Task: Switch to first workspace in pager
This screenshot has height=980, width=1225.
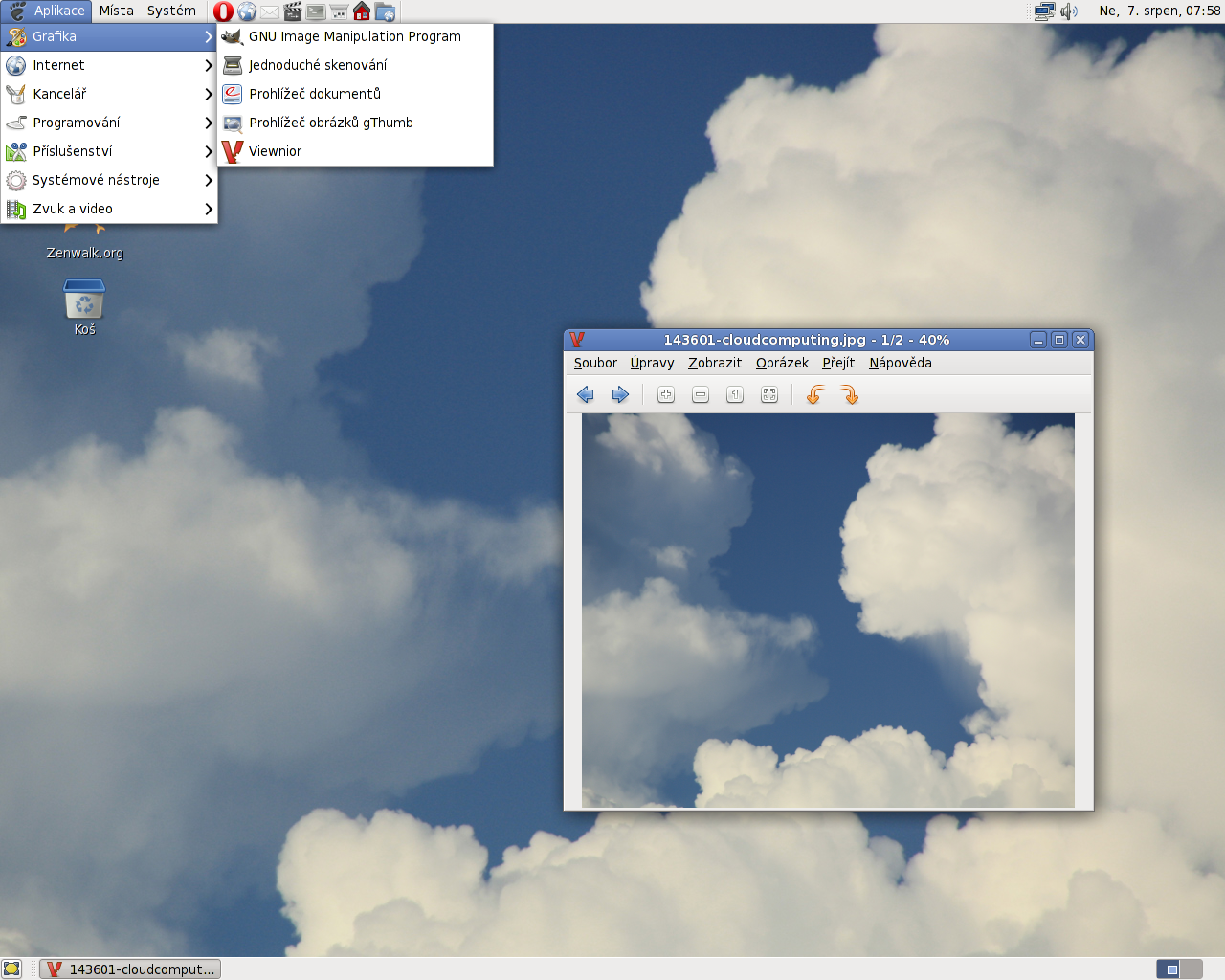Action: tap(1169, 969)
